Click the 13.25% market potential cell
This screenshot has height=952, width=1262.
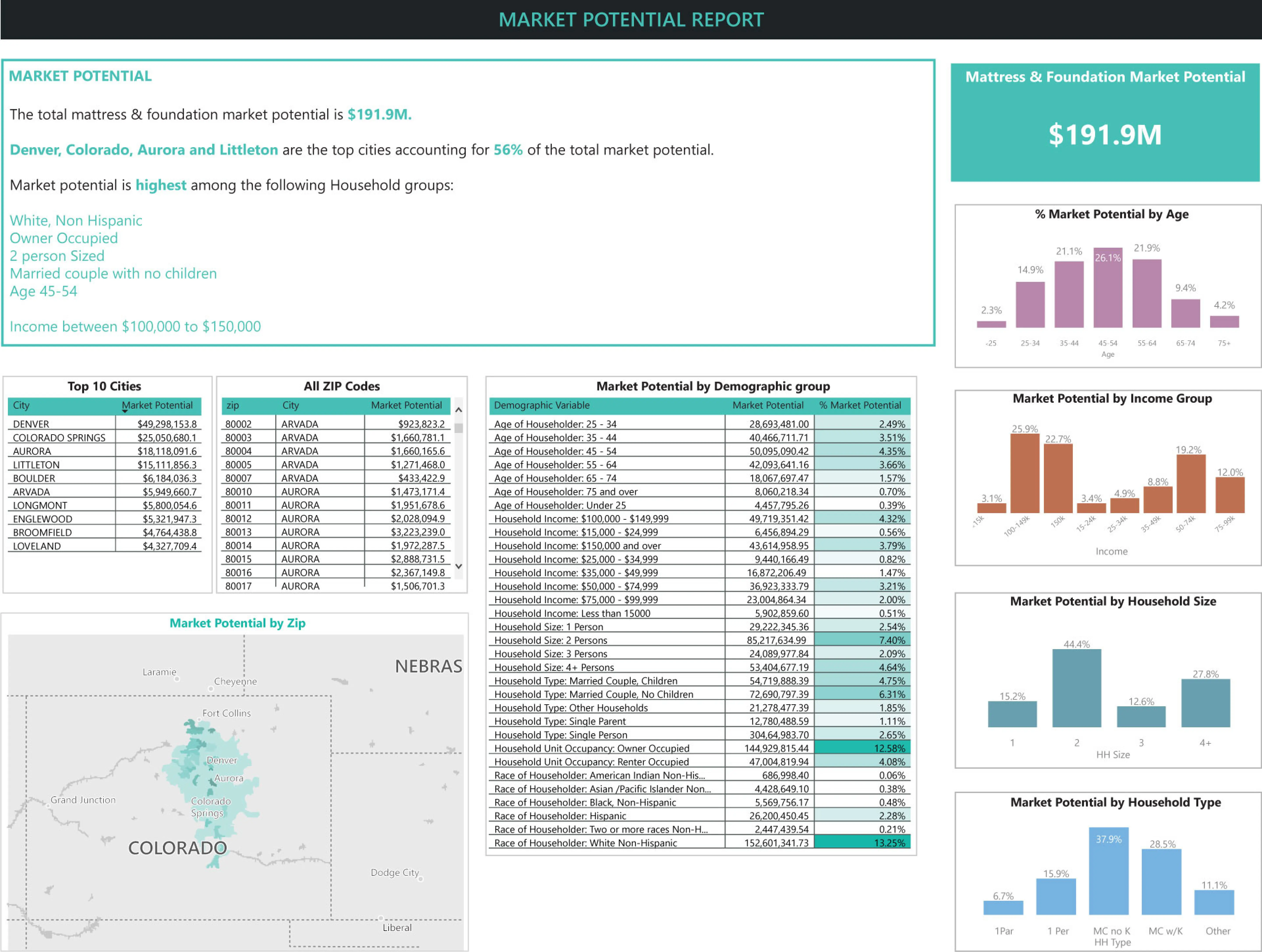[862, 843]
